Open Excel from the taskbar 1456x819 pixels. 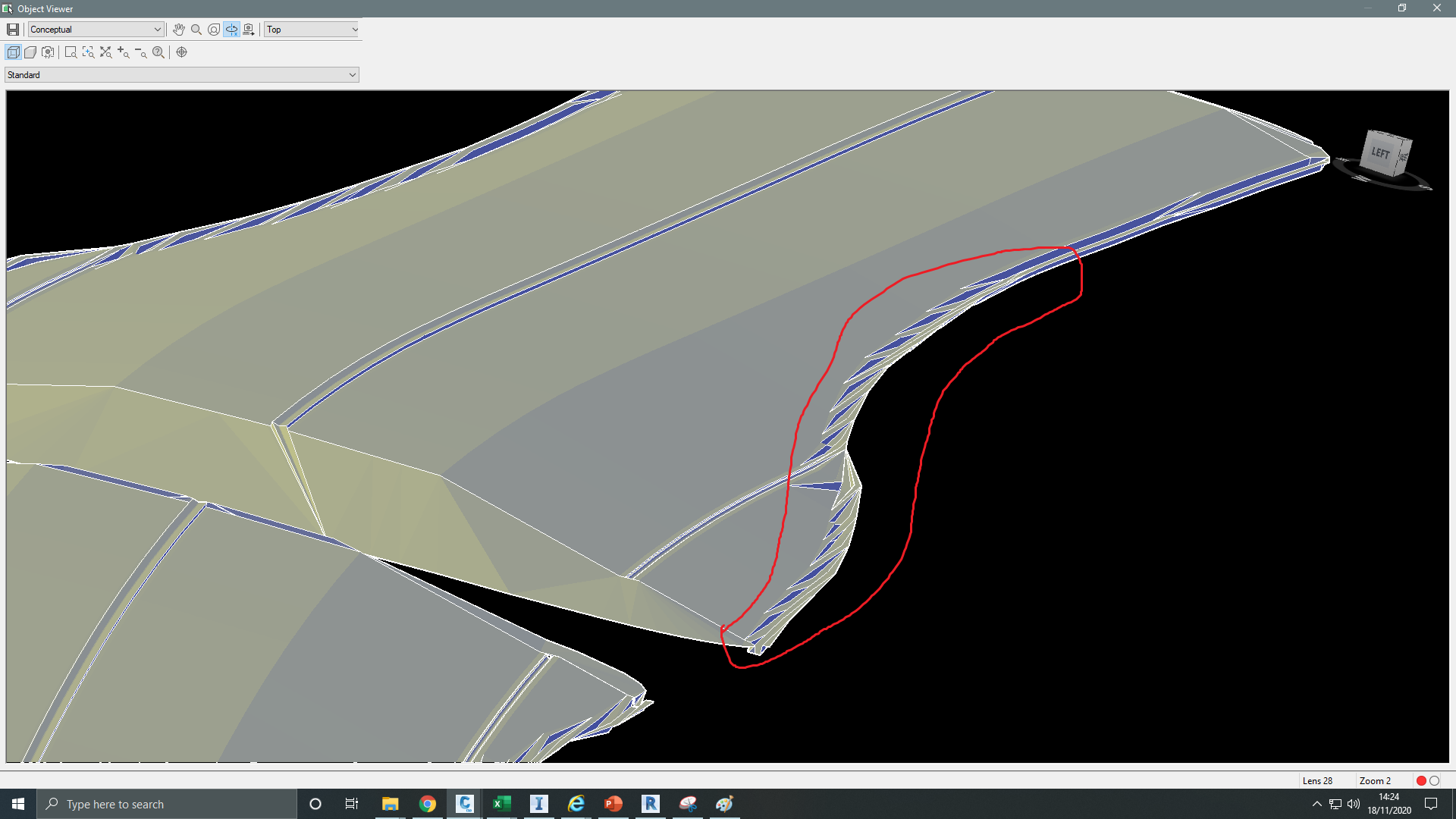point(501,804)
